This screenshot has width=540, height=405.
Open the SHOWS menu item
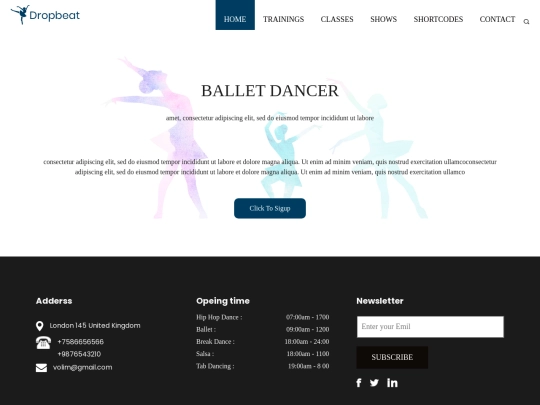click(x=384, y=19)
